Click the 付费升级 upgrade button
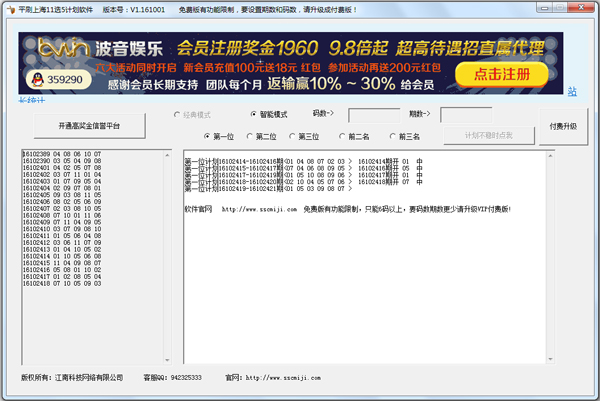 click(563, 127)
